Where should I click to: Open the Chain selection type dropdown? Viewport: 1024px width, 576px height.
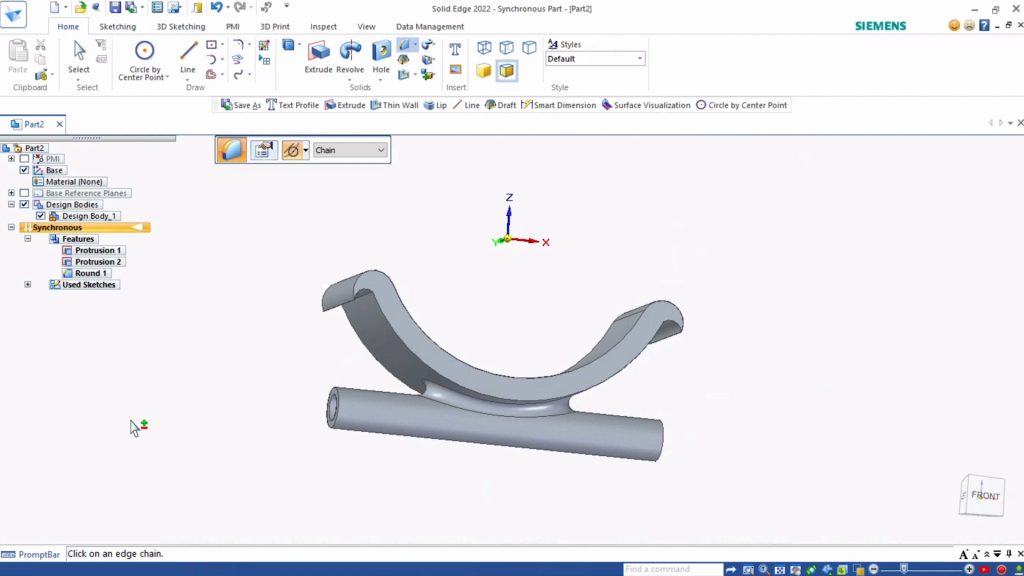(350, 150)
